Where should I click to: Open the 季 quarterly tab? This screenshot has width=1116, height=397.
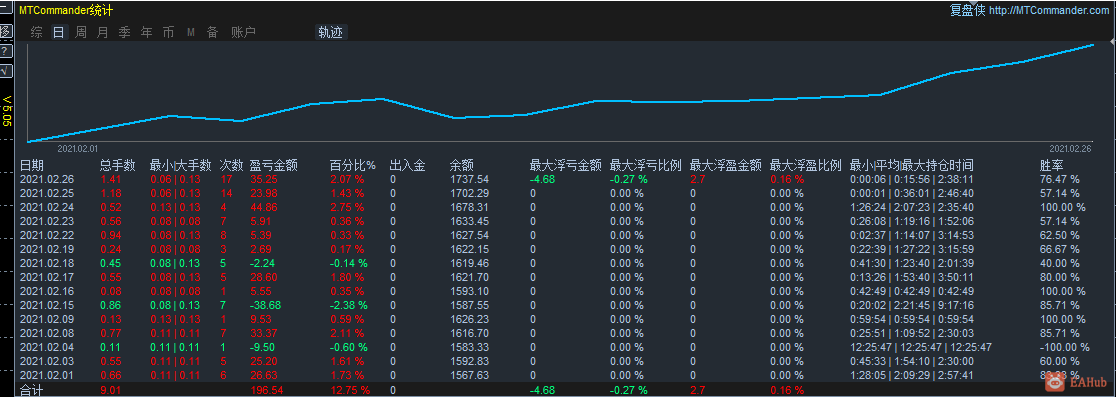pyautogui.click(x=125, y=32)
